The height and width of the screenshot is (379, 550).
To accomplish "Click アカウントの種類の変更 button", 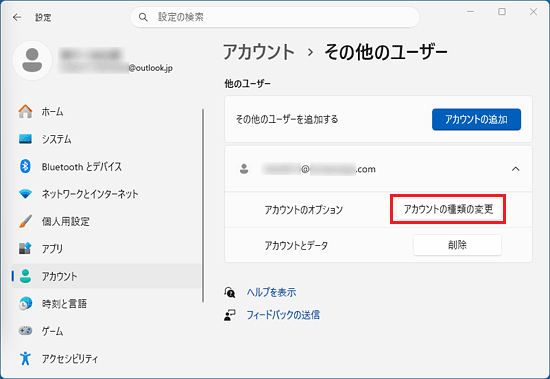I will pyautogui.click(x=448, y=209).
